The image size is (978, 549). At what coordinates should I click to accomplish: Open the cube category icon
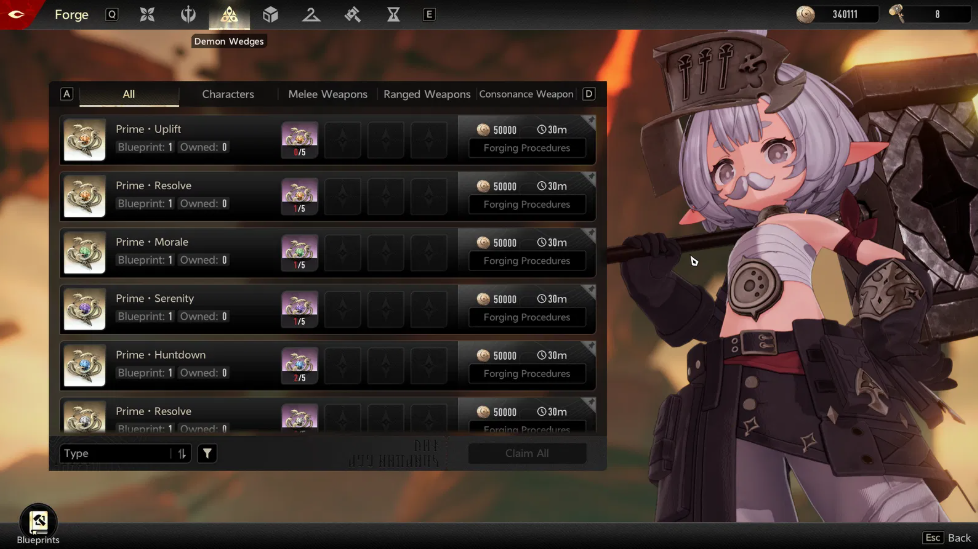pos(270,14)
